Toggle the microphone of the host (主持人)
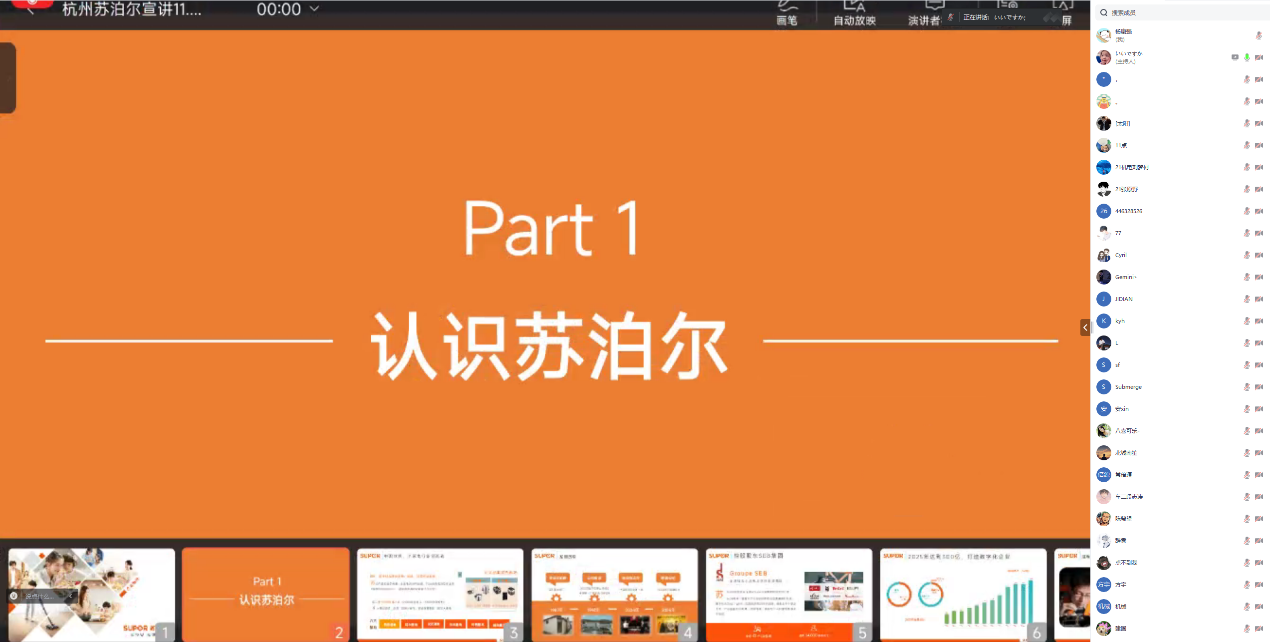Image resolution: width=1270 pixels, height=642 pixels. point(1247,58)
